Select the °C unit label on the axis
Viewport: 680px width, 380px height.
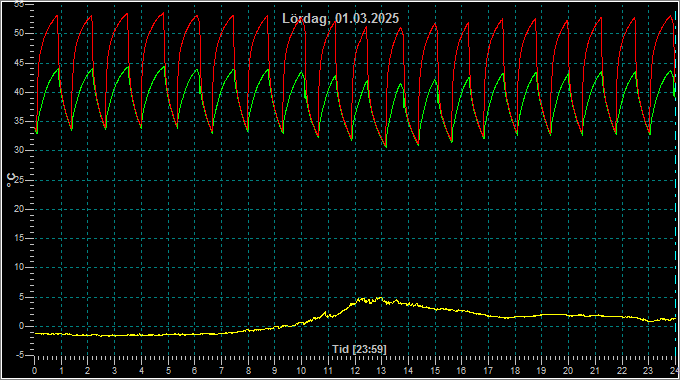tap(11, 180)
